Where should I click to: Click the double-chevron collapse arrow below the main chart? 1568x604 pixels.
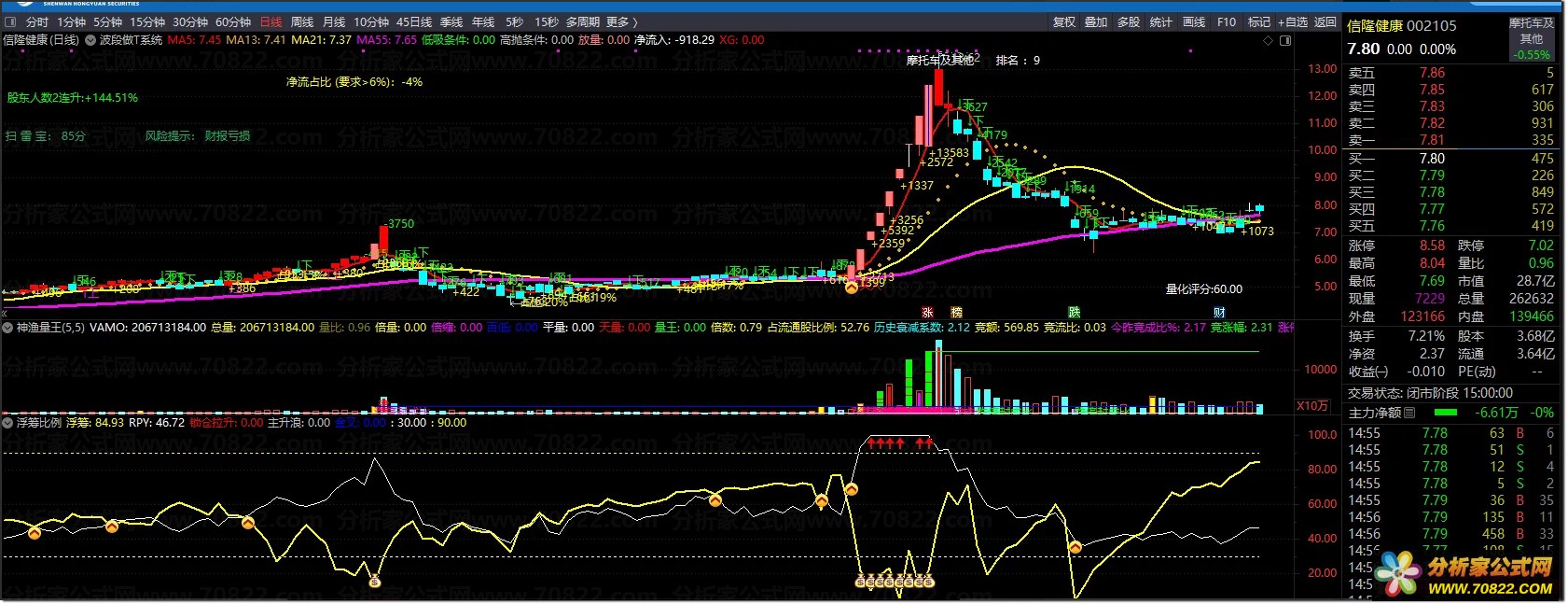(x=5, y=314)
